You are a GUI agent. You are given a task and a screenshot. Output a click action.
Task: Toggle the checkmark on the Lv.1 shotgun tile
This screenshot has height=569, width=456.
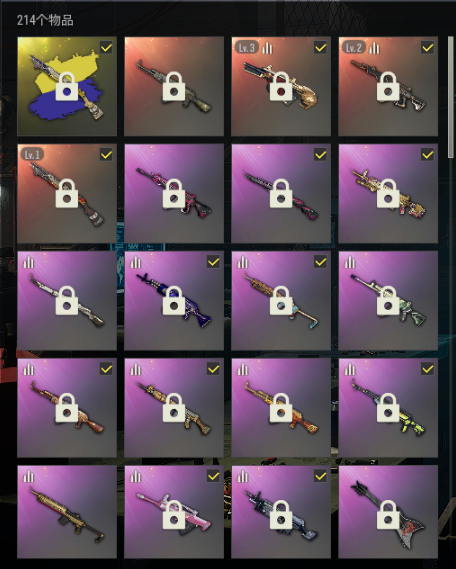click(x=106, y=155)
